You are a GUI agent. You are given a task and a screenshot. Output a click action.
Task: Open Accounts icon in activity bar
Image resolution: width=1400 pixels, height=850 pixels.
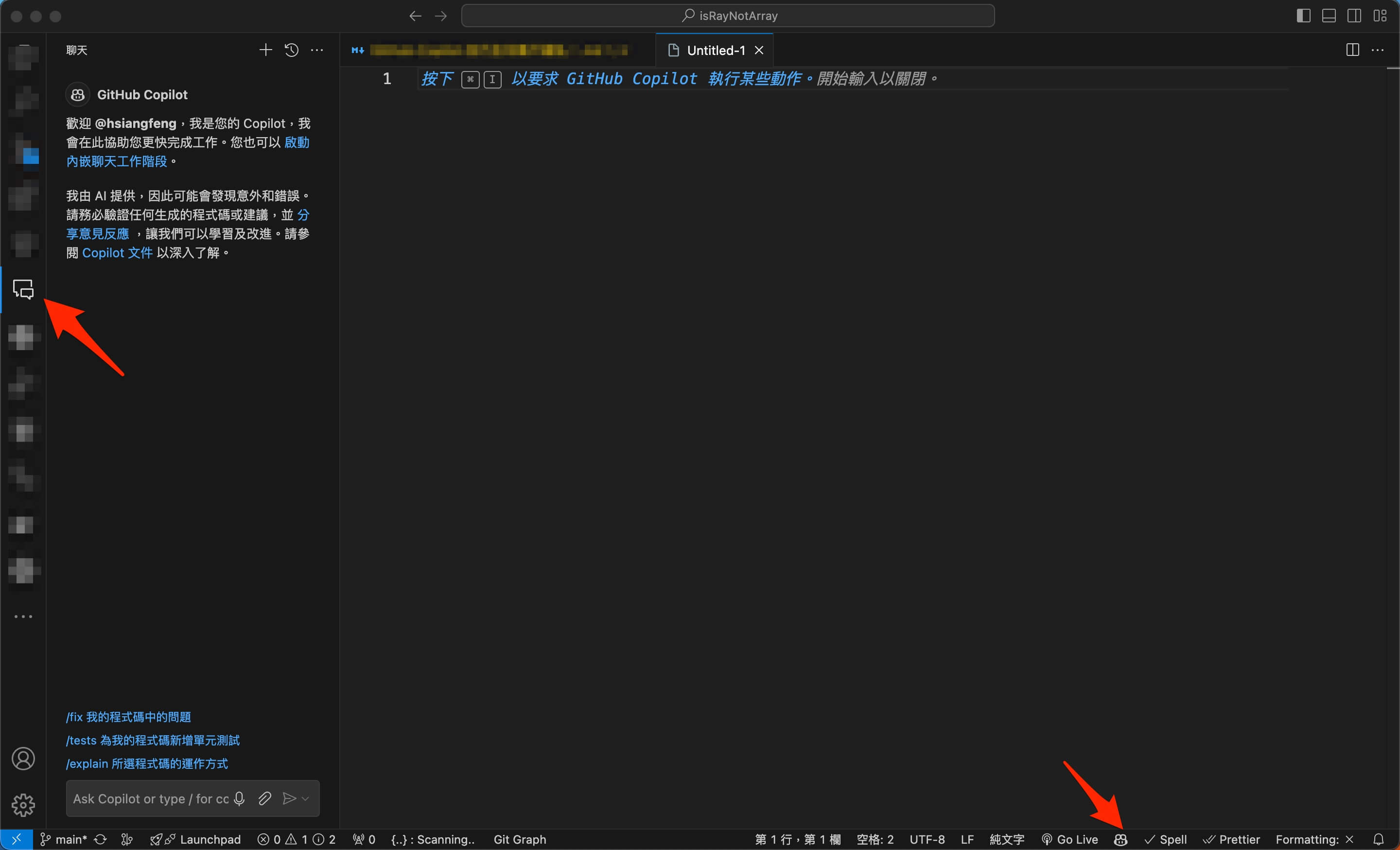[23, 759]
